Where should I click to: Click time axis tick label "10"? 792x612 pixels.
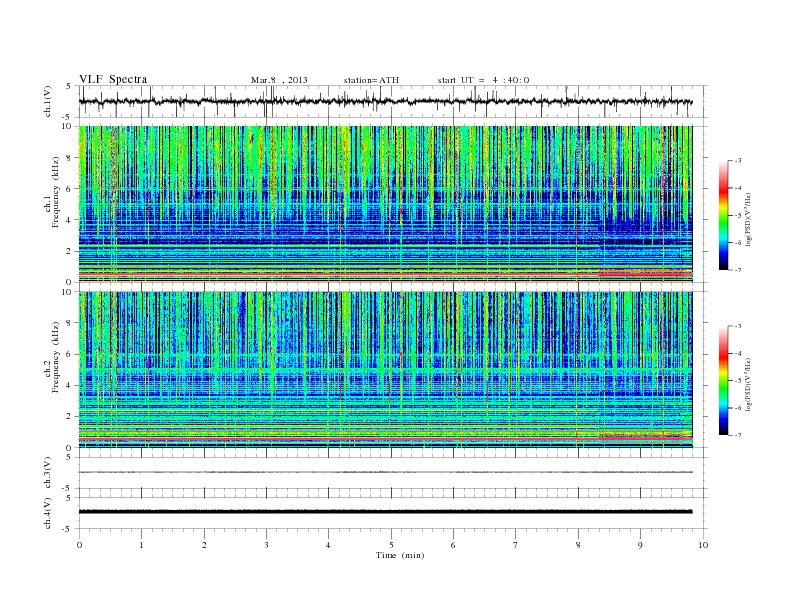click(703, 545)
